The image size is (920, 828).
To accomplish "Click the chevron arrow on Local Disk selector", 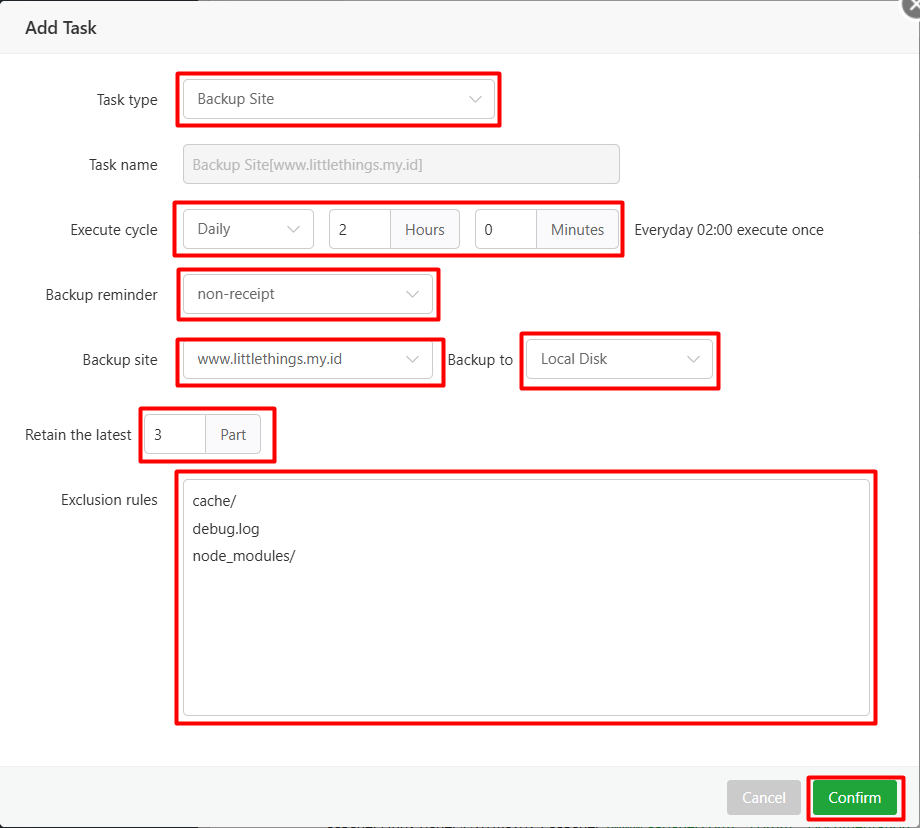I will [x=693, y=359].
